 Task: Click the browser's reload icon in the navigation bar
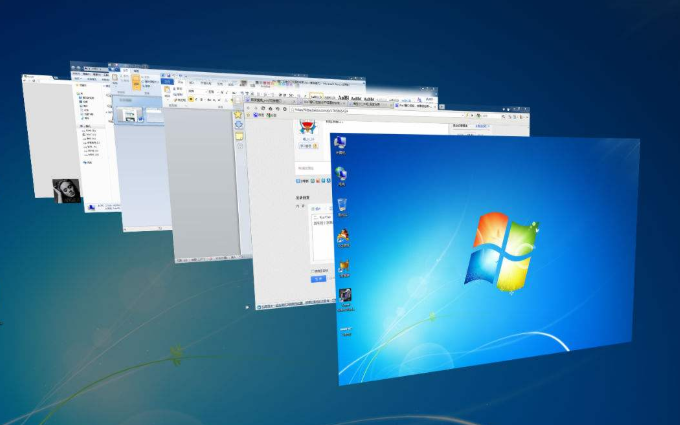pos(263,108)
